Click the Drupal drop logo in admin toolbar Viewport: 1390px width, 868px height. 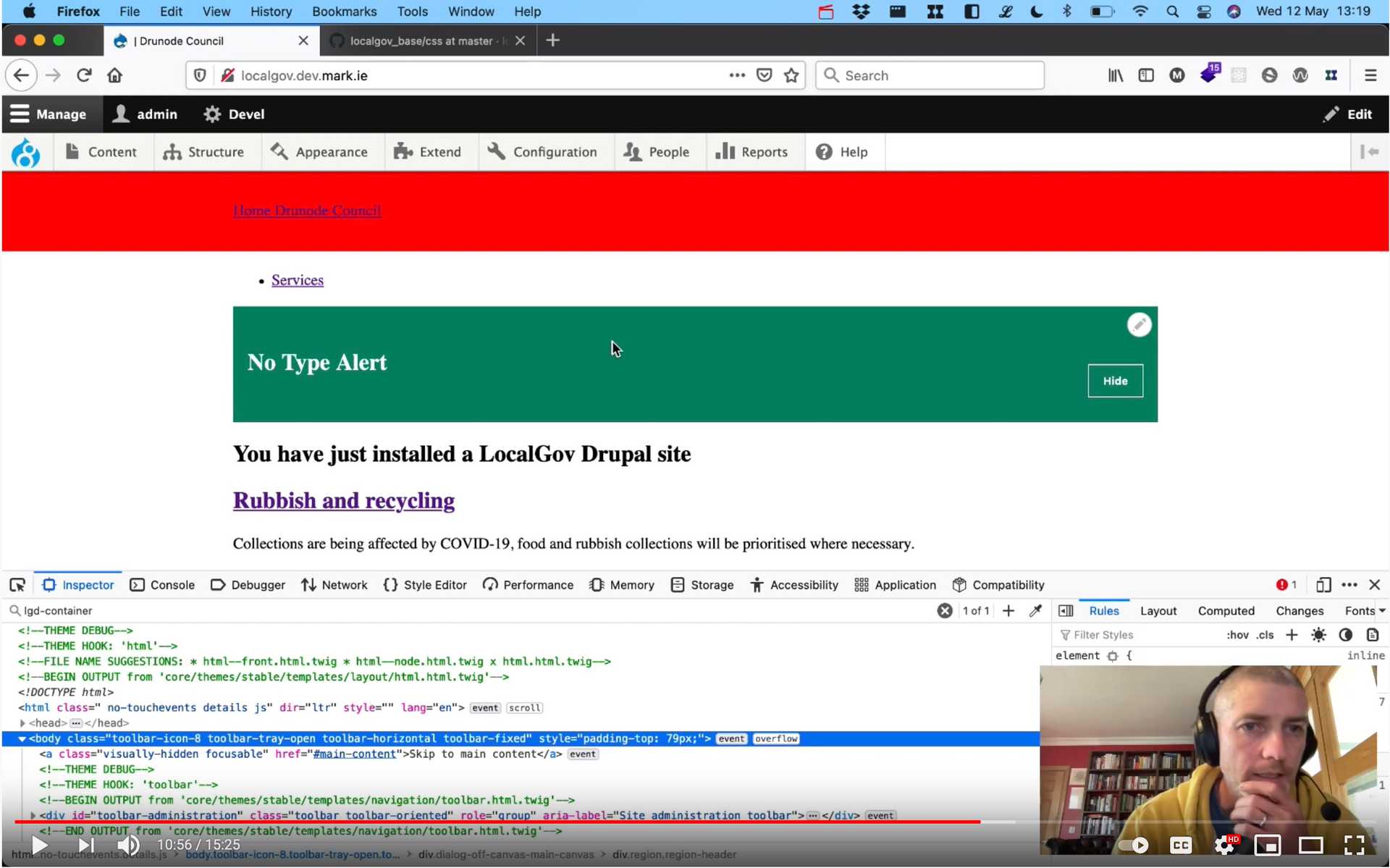pos(26,152)
